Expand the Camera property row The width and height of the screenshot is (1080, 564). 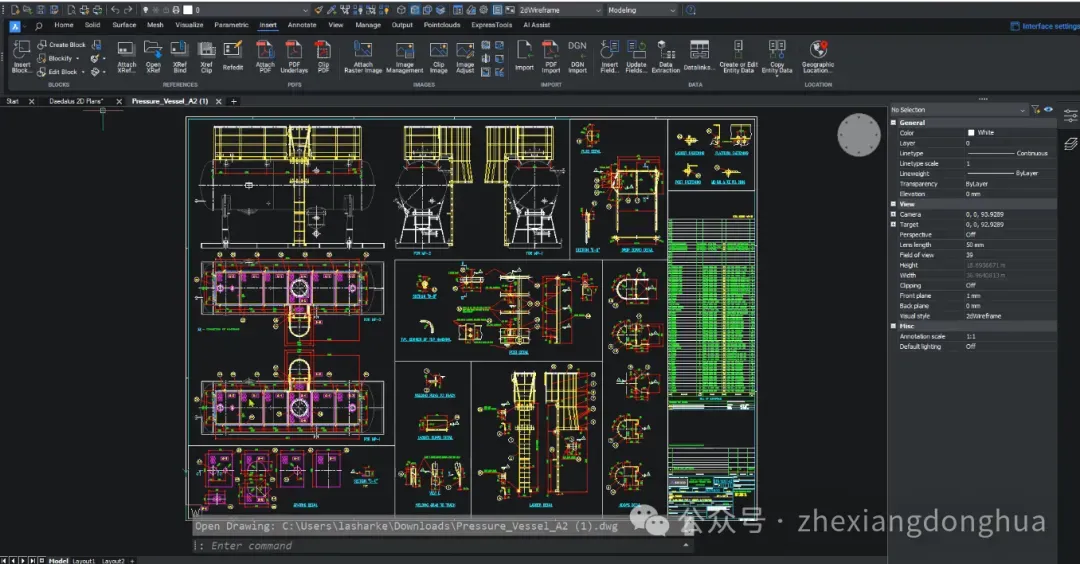click(x=894, y=214)
